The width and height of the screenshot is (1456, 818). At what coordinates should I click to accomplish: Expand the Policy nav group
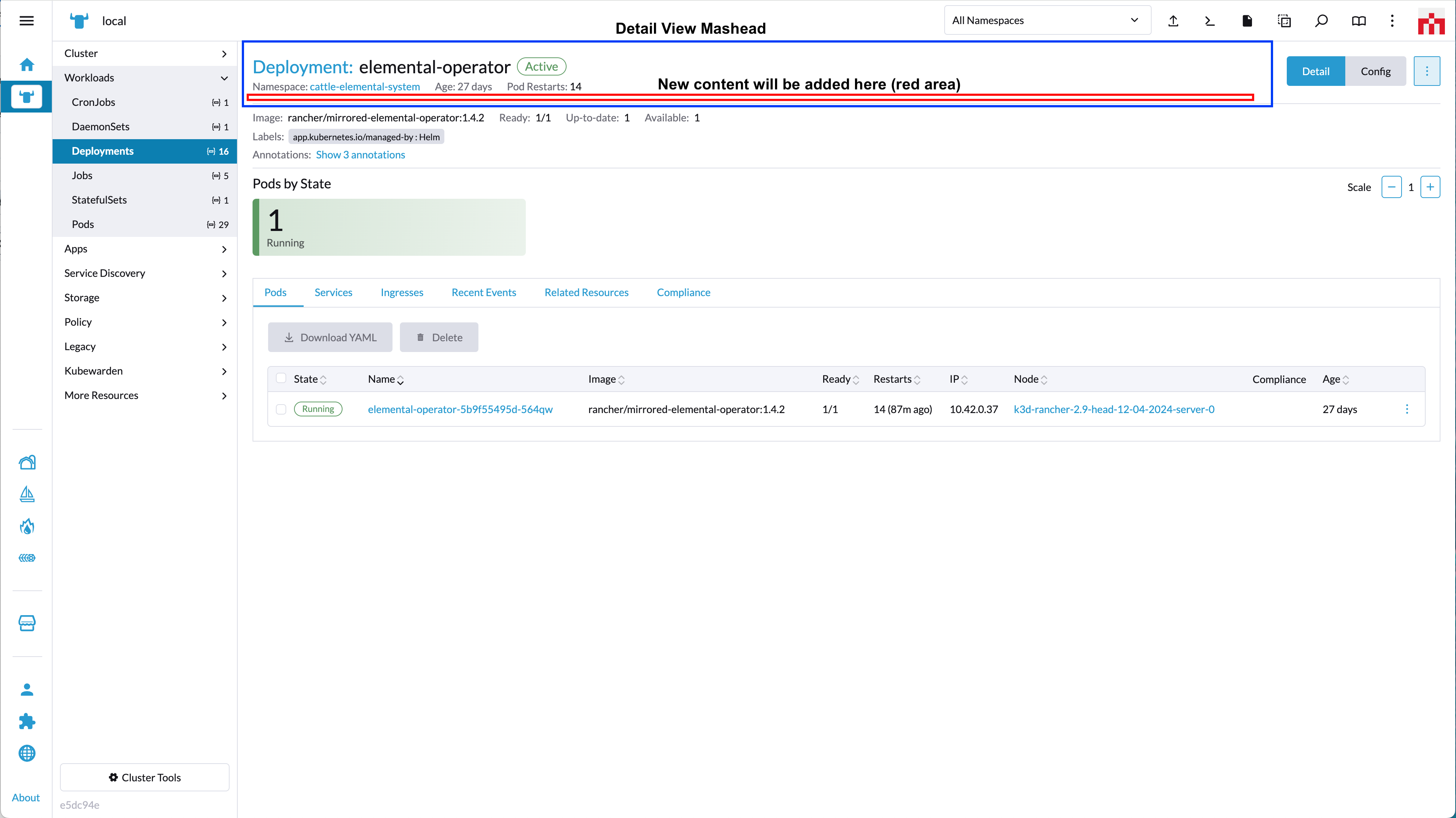[x=145, y=322]
